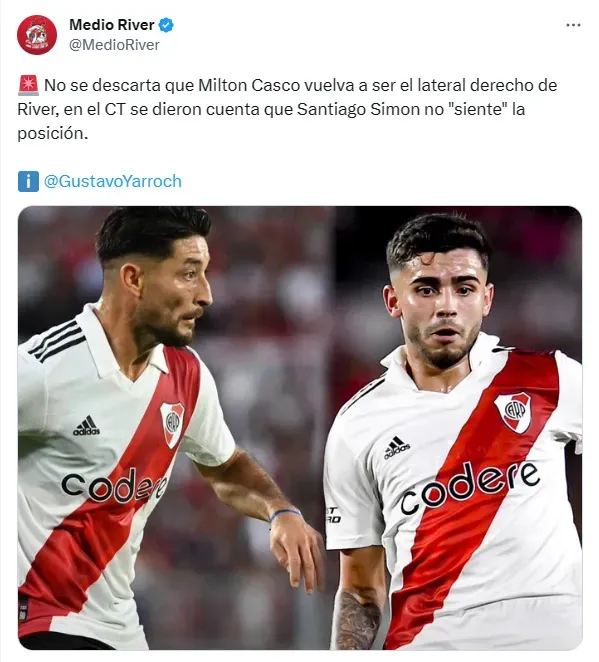This screenshot has width=599, height=662.
Task: Click the codere sponsor on right jersey
Action: [x=469, y=488]
